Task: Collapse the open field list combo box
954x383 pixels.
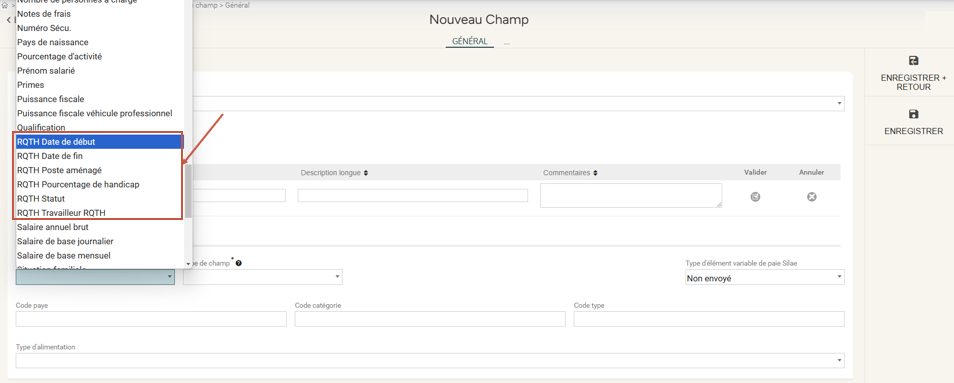Action: click(x=96, y=277)
